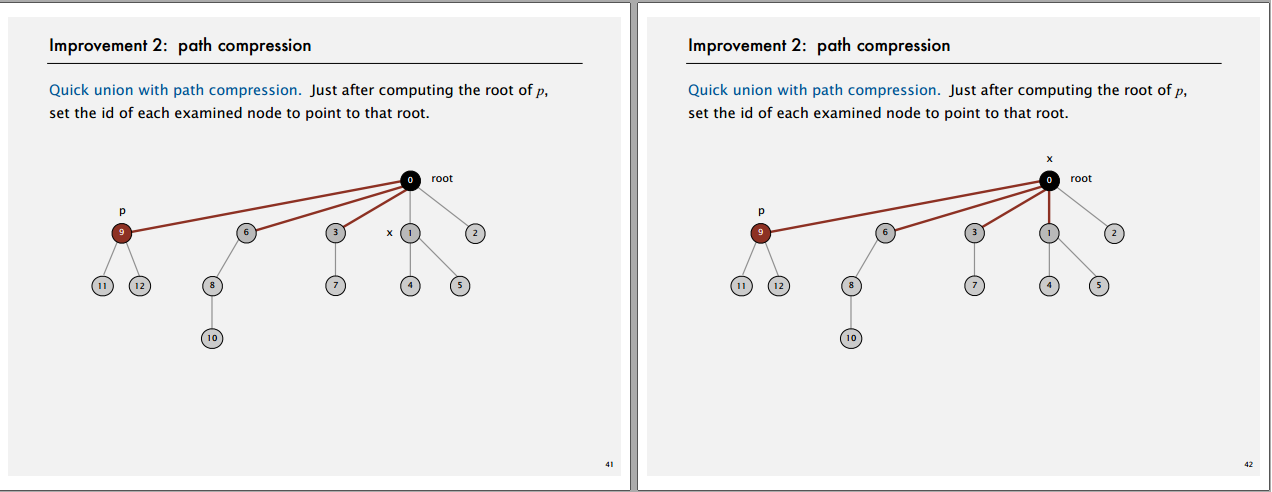Select red node 9 on the left slide
1272x492 pixels.
[122, 233]
